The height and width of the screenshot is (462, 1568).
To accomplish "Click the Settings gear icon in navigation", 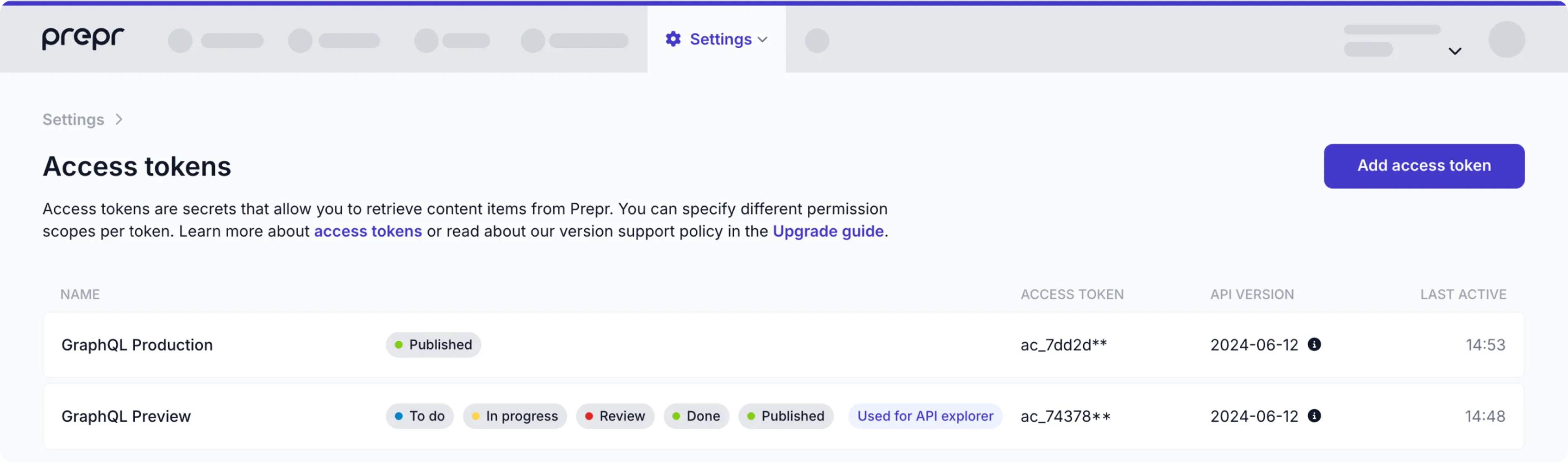I will (x=673, y=39).
